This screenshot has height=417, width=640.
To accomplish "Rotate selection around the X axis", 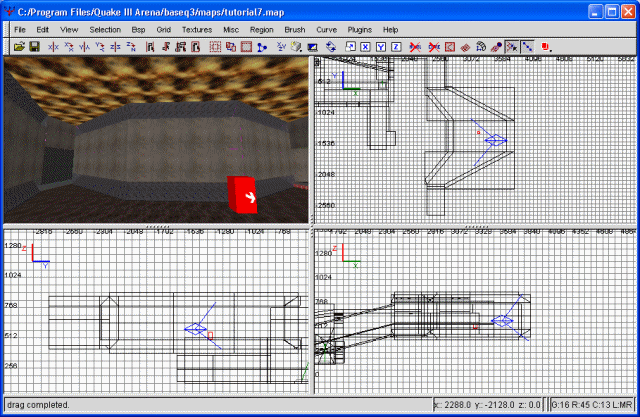I will pyautogui.click(x=69, y=47).
